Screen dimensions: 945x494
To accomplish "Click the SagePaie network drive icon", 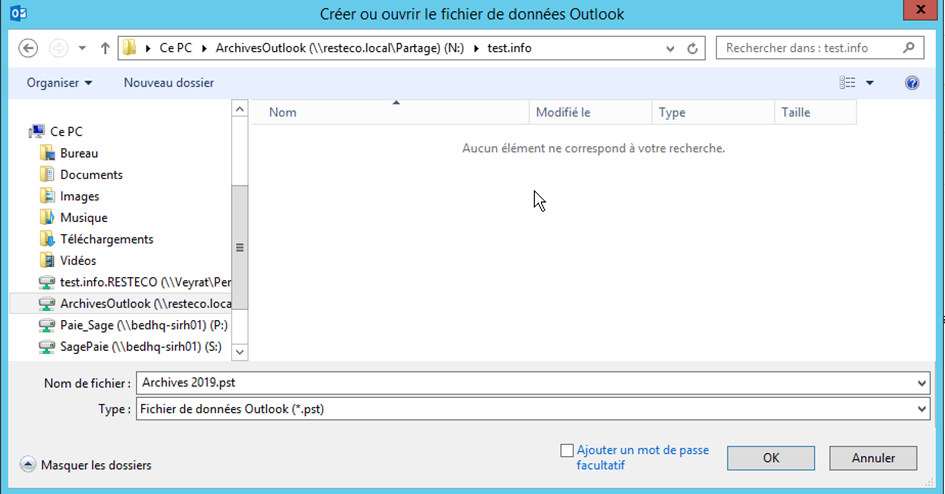I will (47, 347).
